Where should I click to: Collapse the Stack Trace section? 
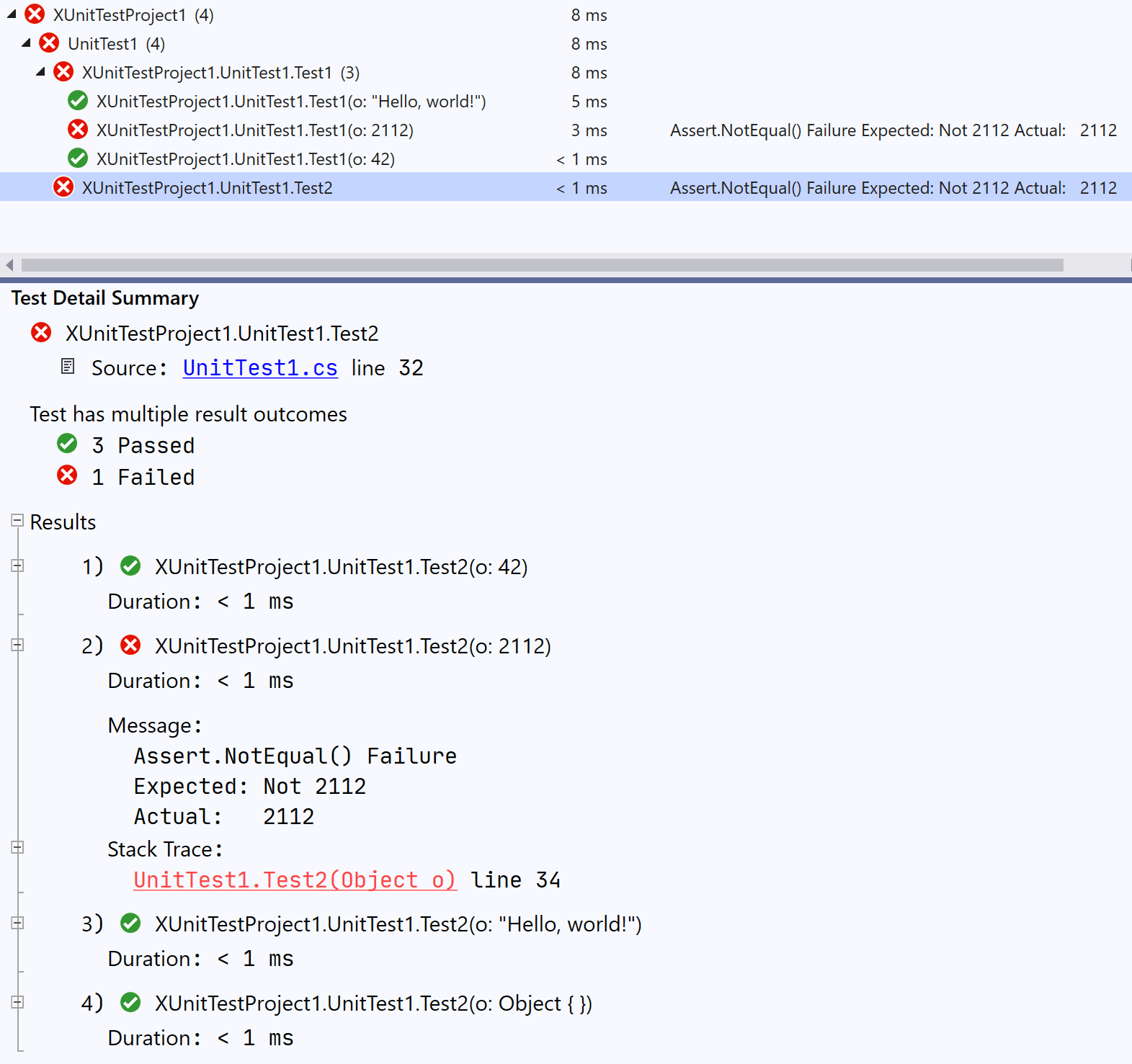coord(17,847)
